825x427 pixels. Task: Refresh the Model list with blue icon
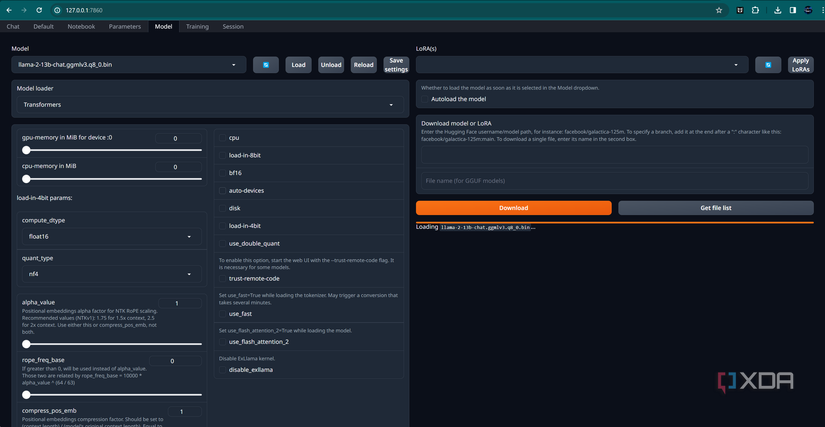[x=265, y=65]
